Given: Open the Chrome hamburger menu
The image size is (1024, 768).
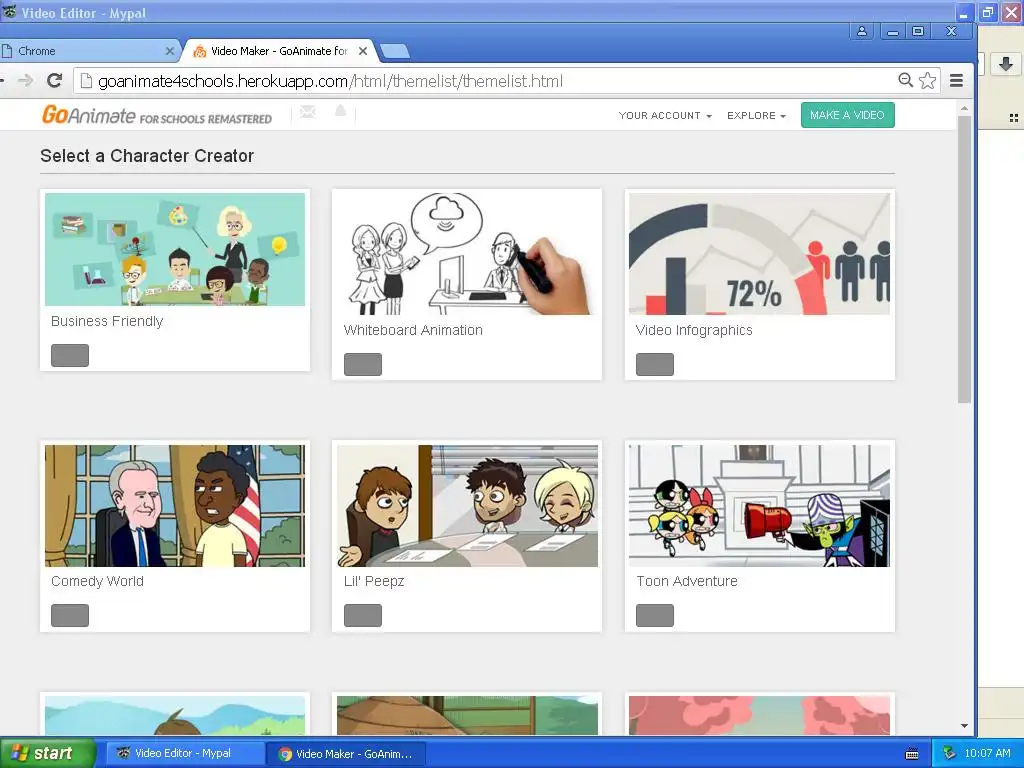Looking at the screenshot, I should point(956,80).
